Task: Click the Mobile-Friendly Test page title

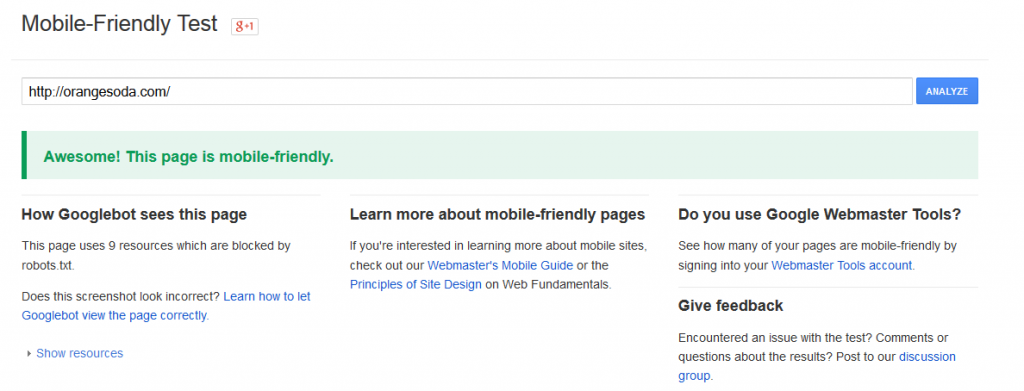Action: [x=120, y=24]
